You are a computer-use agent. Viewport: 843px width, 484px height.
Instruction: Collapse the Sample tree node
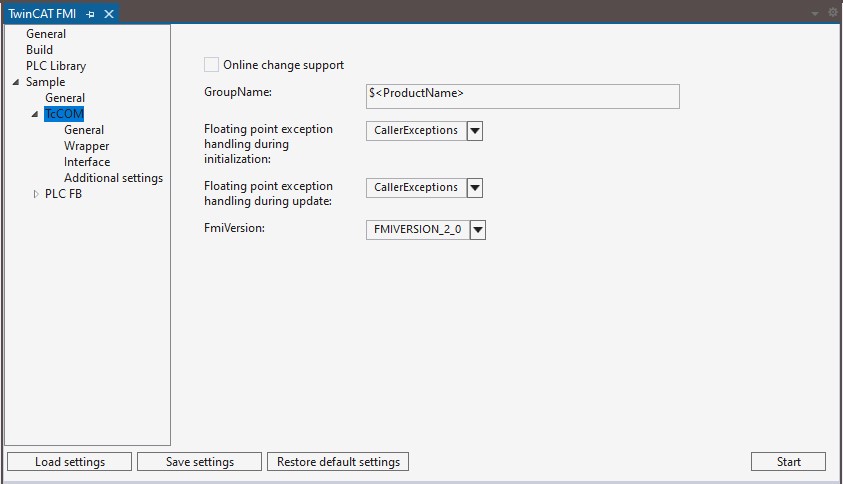[16, 82]
